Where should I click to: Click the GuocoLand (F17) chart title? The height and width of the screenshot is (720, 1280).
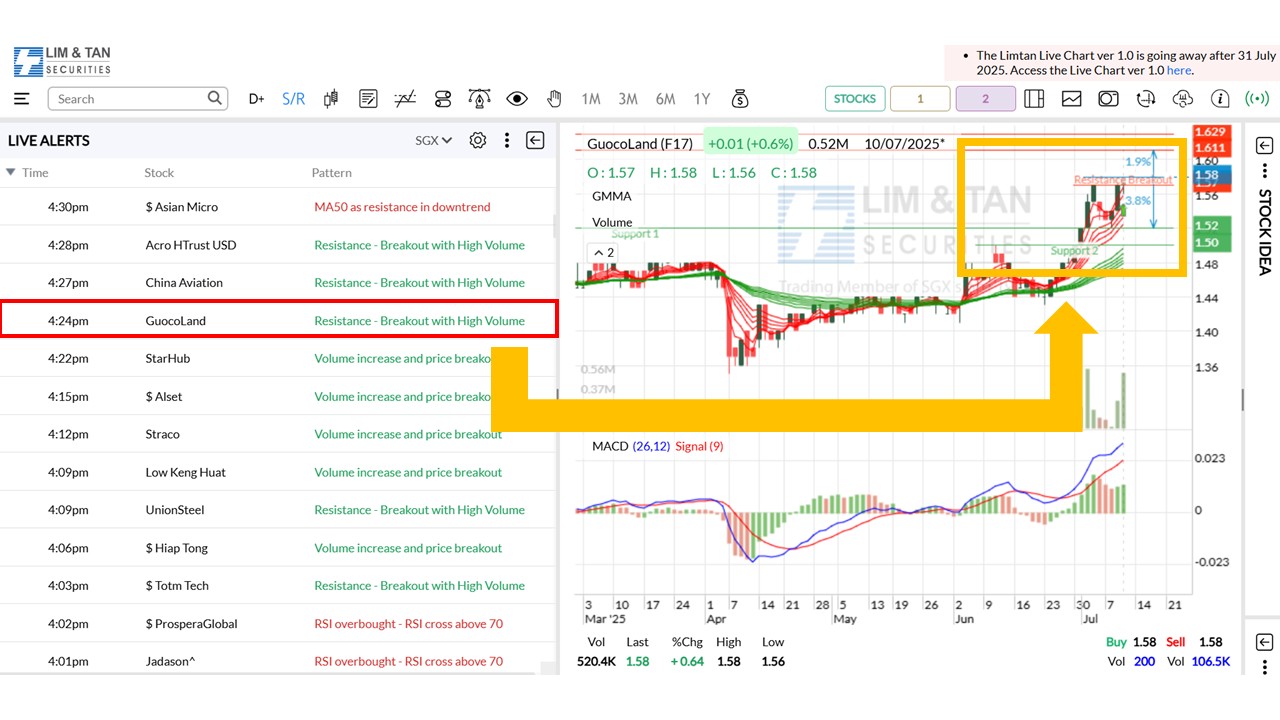(642, 144)
